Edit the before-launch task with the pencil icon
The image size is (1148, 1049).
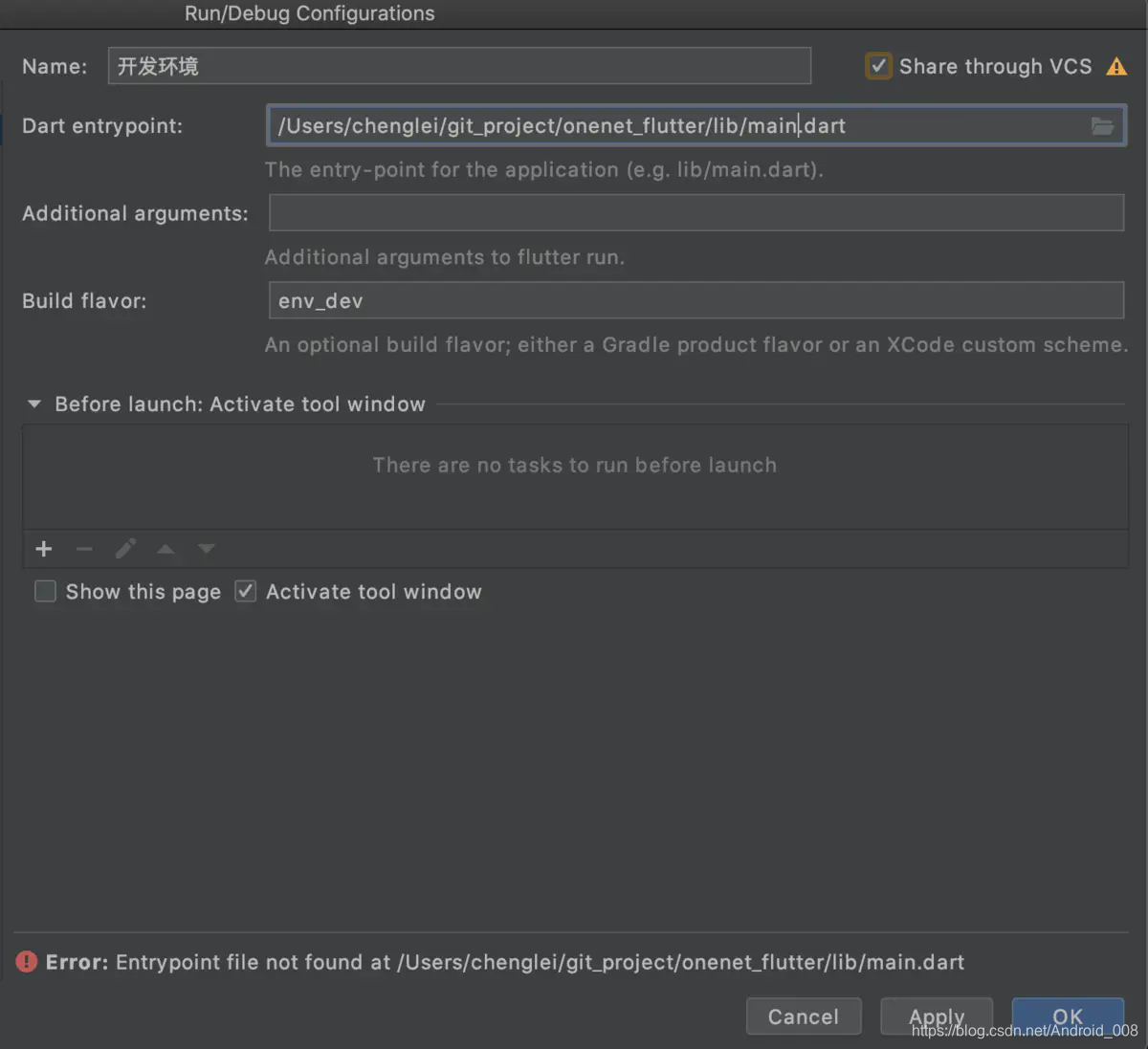(x=125, y=549)
